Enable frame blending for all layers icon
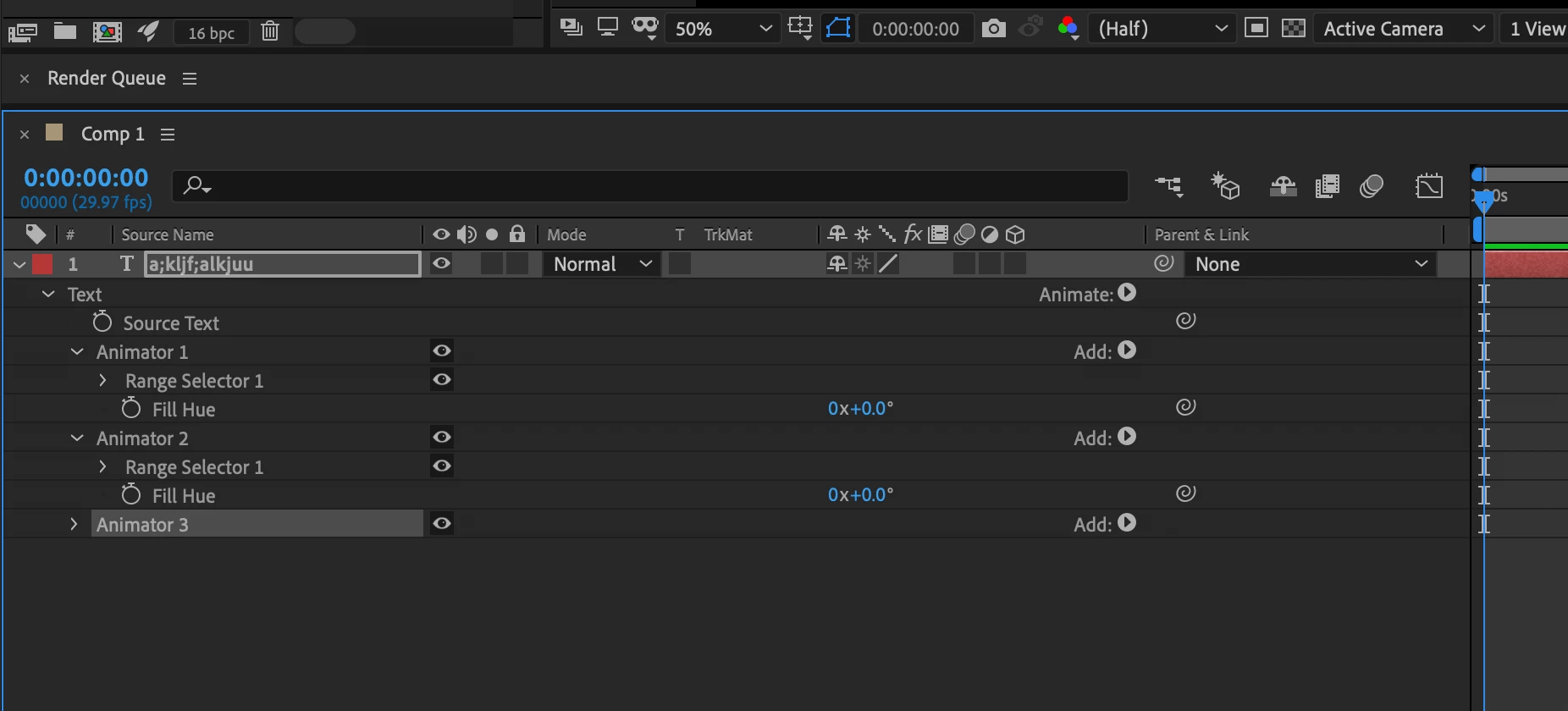1568x711 pixels. point(1327,185)
